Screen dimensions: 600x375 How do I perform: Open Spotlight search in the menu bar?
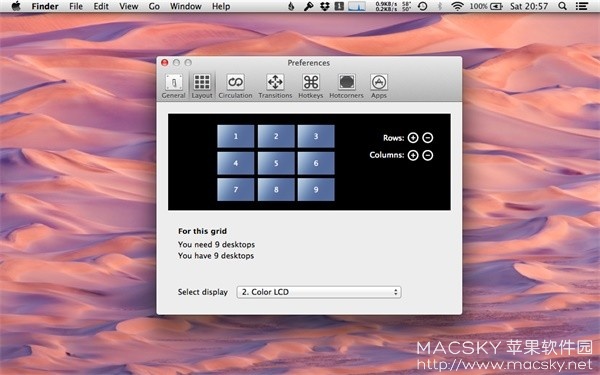coord(562,6)
